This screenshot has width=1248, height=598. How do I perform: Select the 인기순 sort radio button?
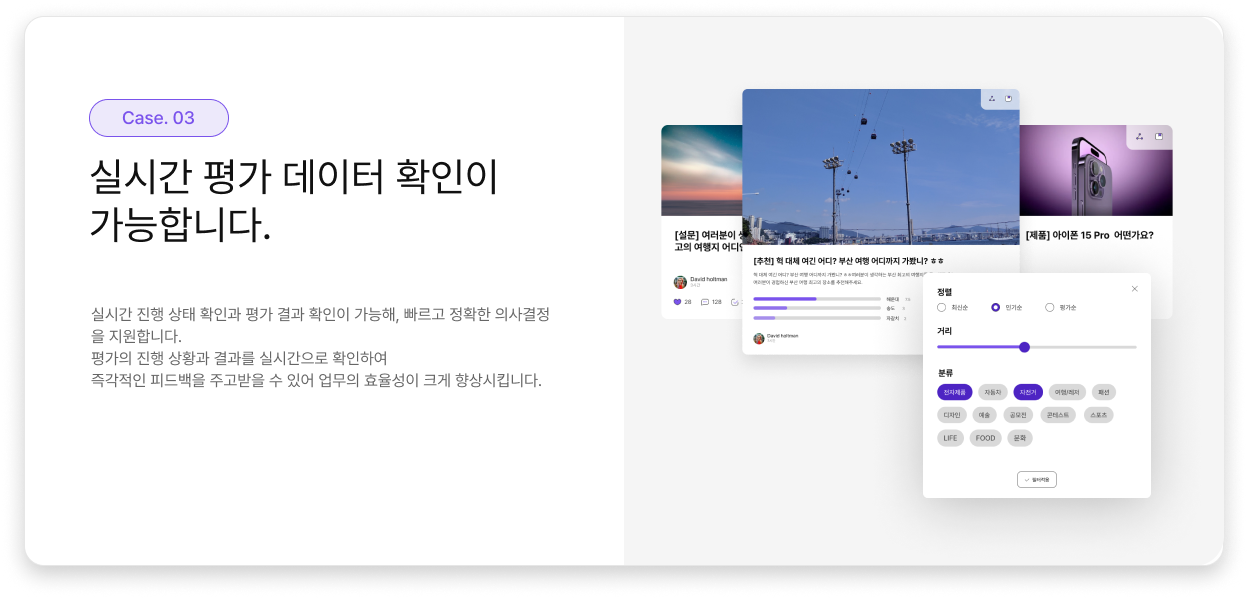coord(995,307)
